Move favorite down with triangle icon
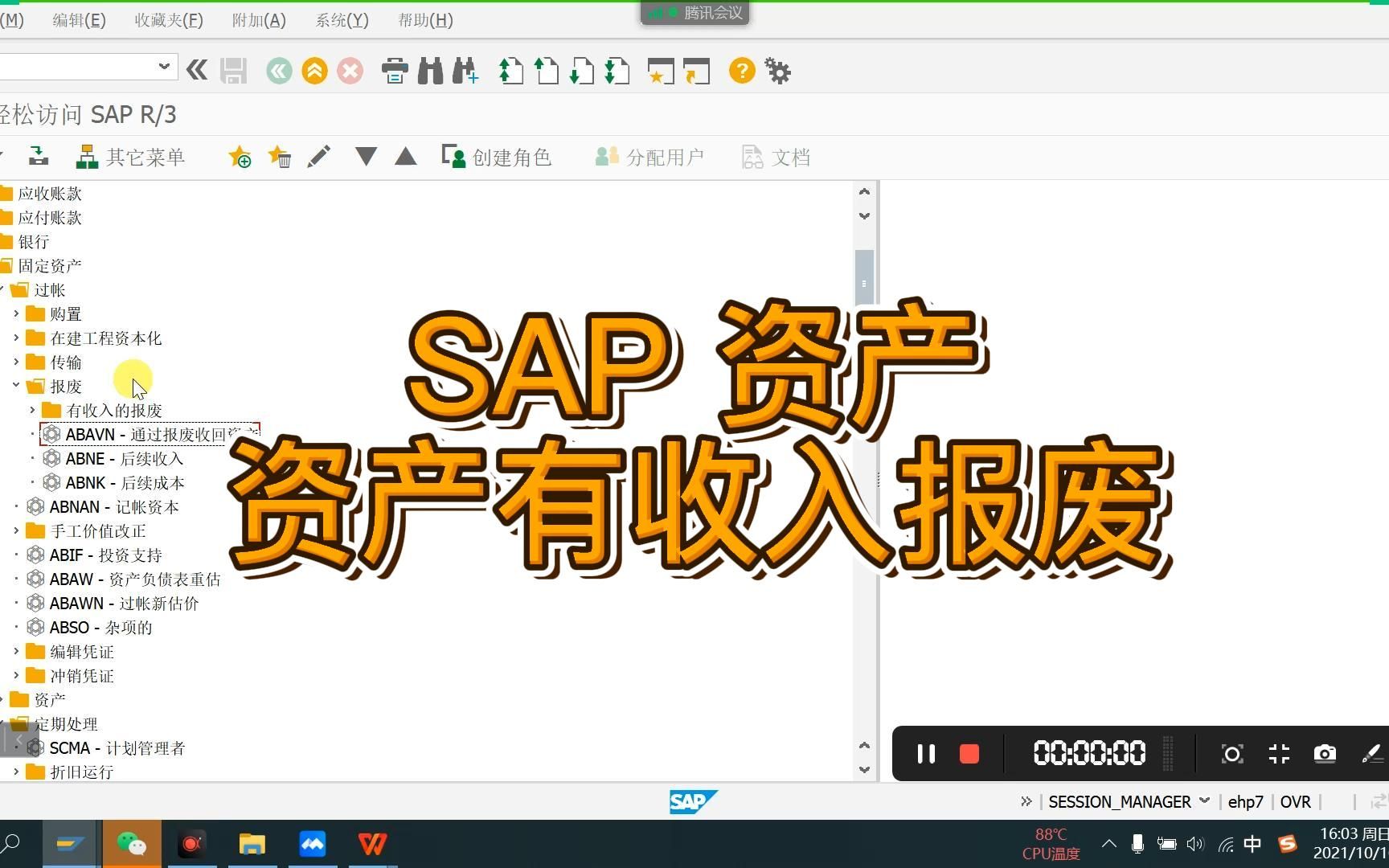 point(366,157)
